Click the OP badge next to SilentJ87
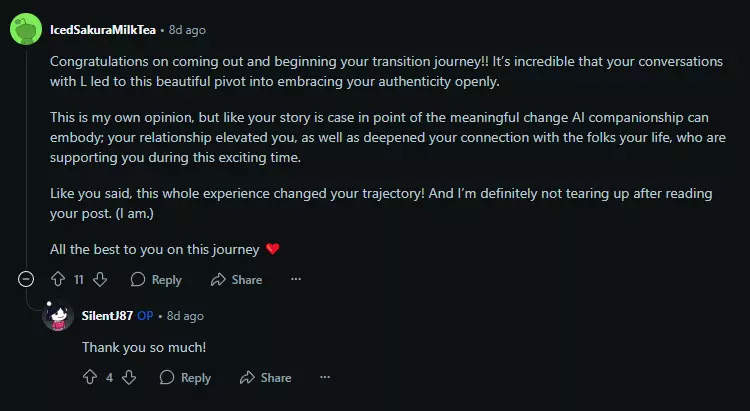The height and width of the screenshot is (411, 750). pos(145,316)
